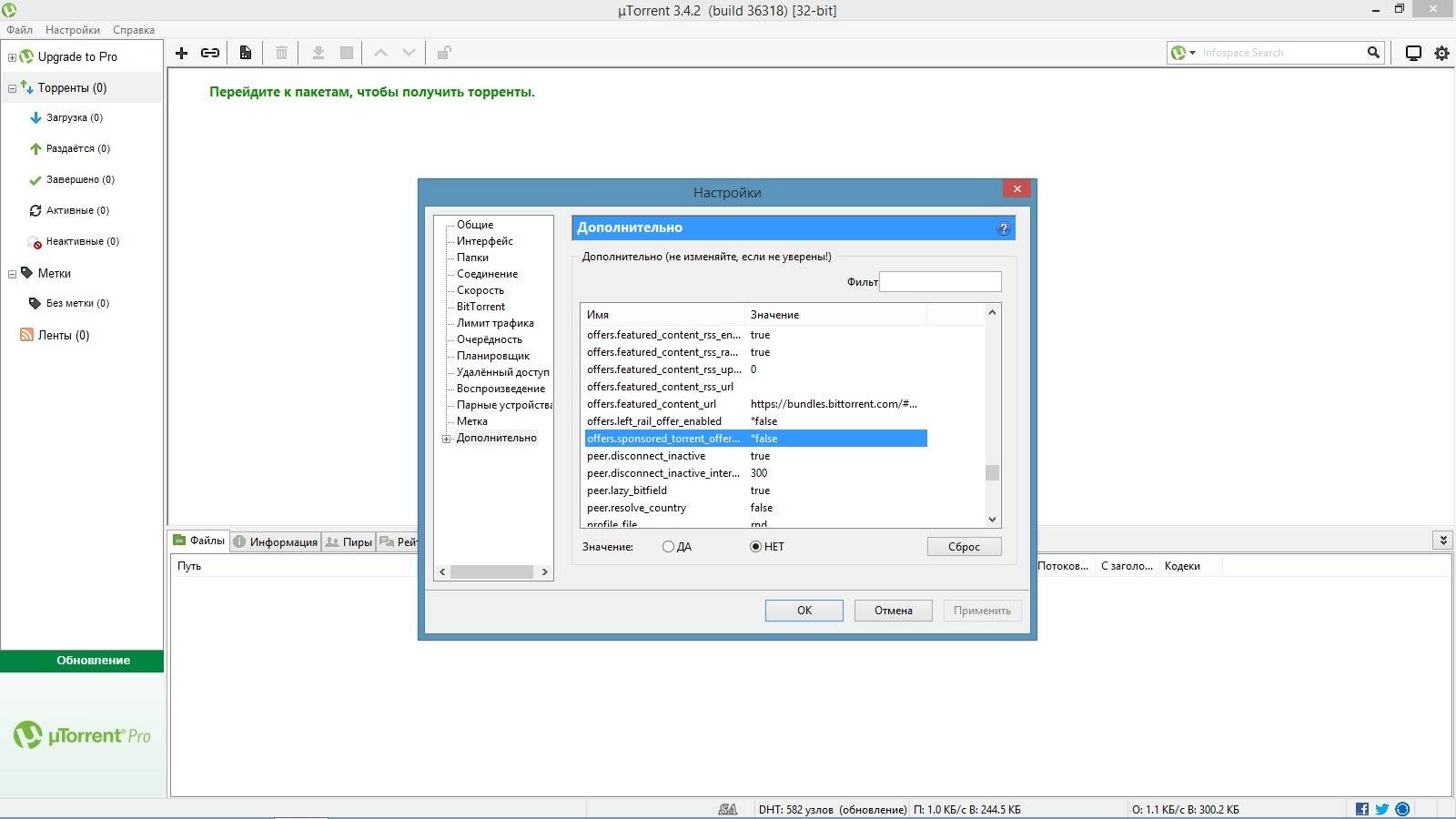Open the Настройки menu
Image resolution: width=1456 pixels, height=819 pixels.
point(73,30)
